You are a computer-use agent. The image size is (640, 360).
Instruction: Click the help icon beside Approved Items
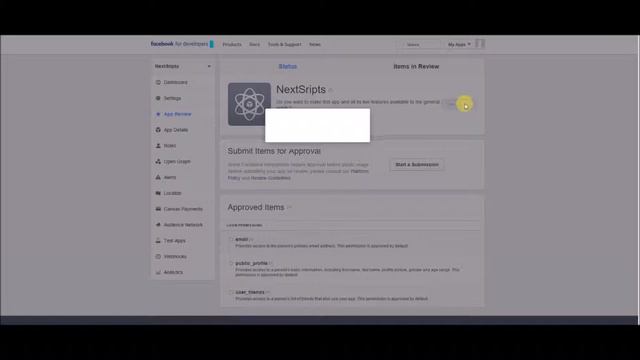pos(289,208)
